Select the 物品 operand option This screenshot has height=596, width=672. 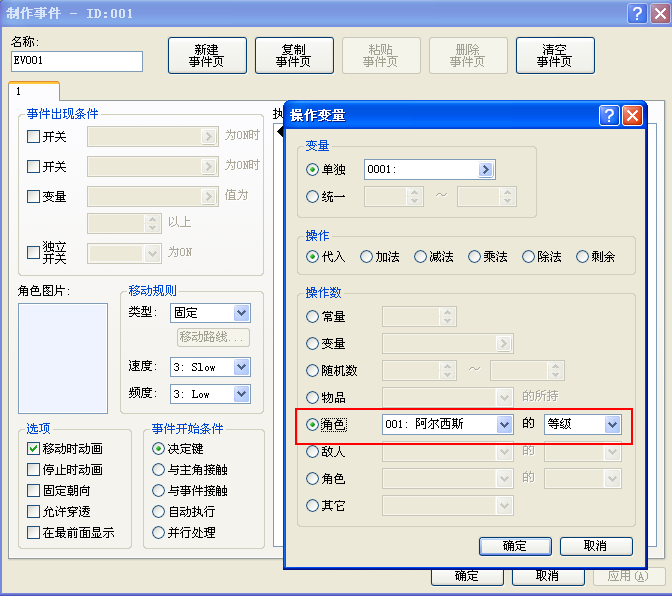tap(312, 398)
